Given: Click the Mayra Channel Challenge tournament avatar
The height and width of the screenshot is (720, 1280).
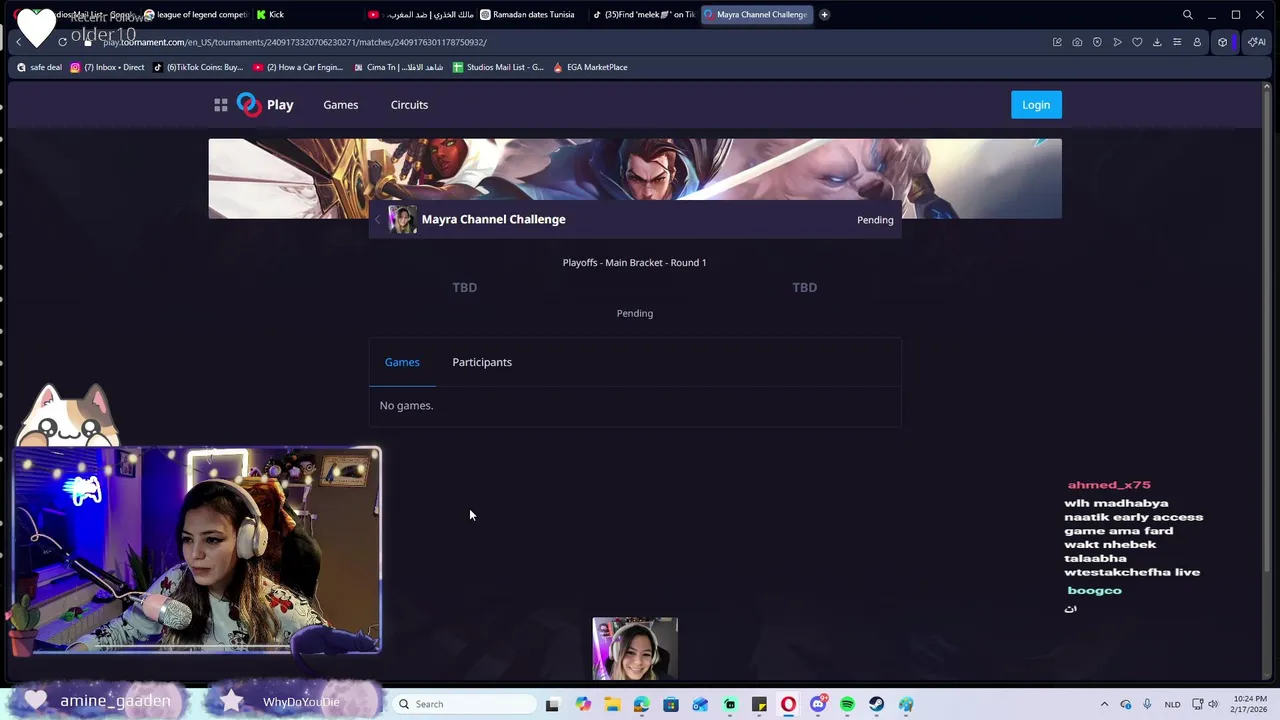Looking at the screenshot, I should [402, 219].
